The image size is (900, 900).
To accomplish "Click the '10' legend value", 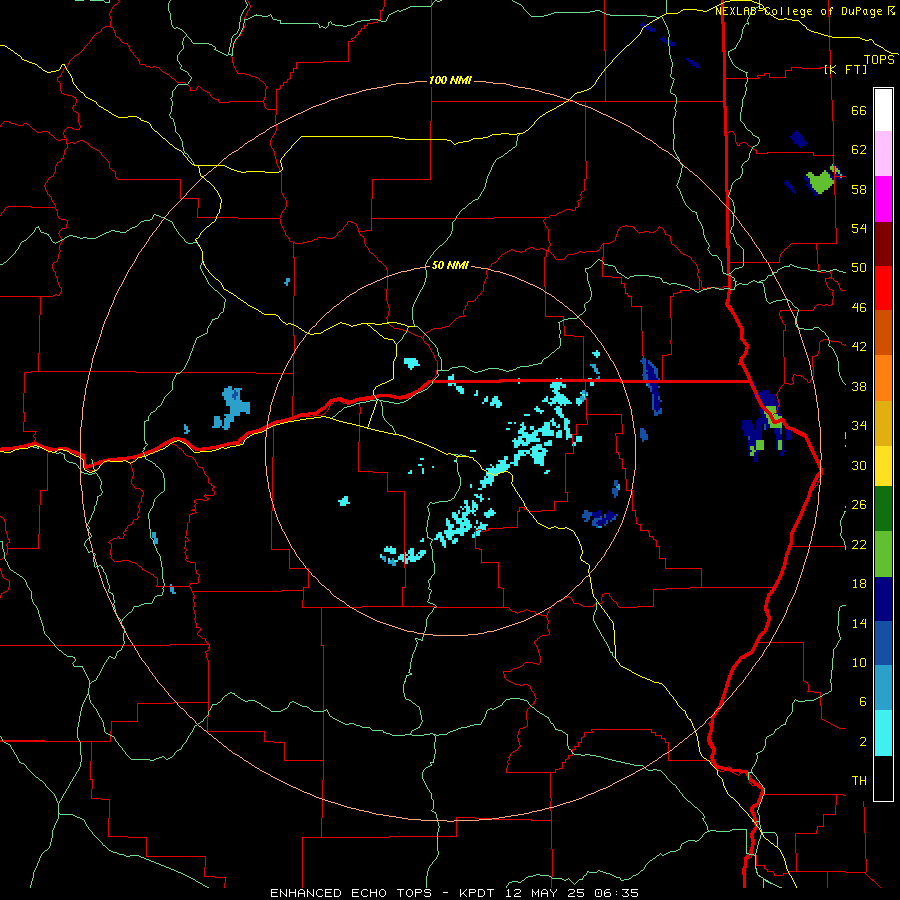I will point(859,663).
